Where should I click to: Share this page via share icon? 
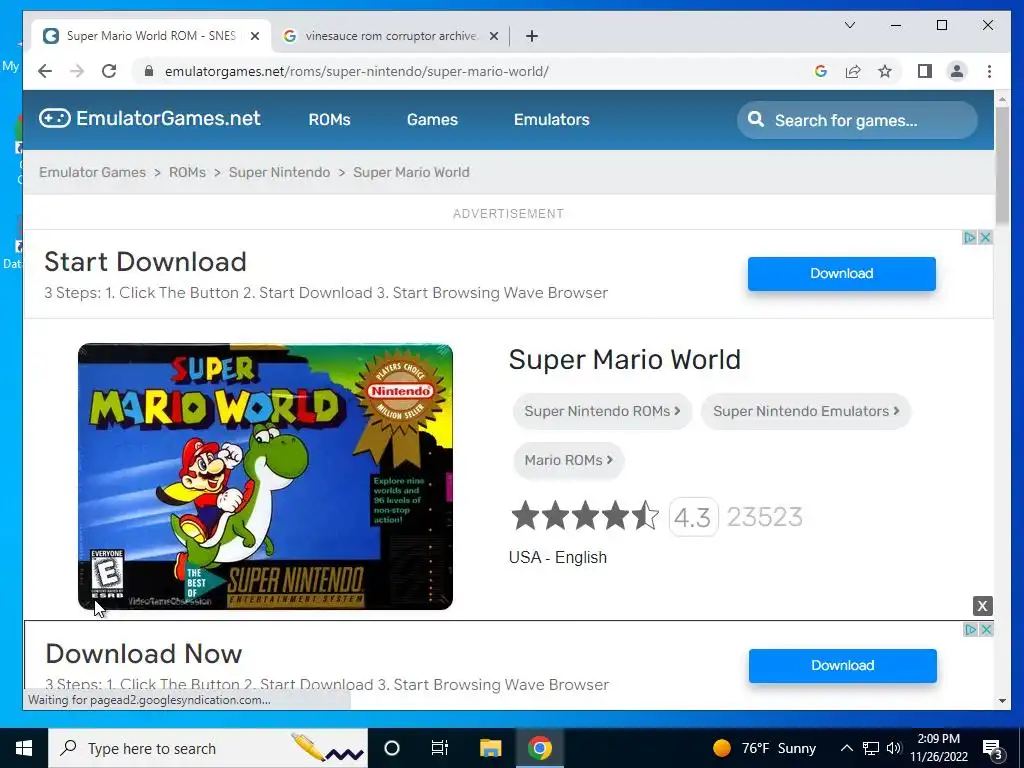(x=853, y=71)
